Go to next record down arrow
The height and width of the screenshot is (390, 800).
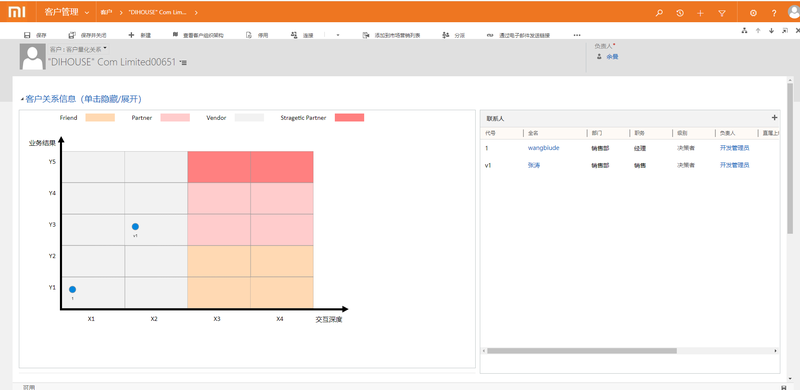[x=771, y=31]
